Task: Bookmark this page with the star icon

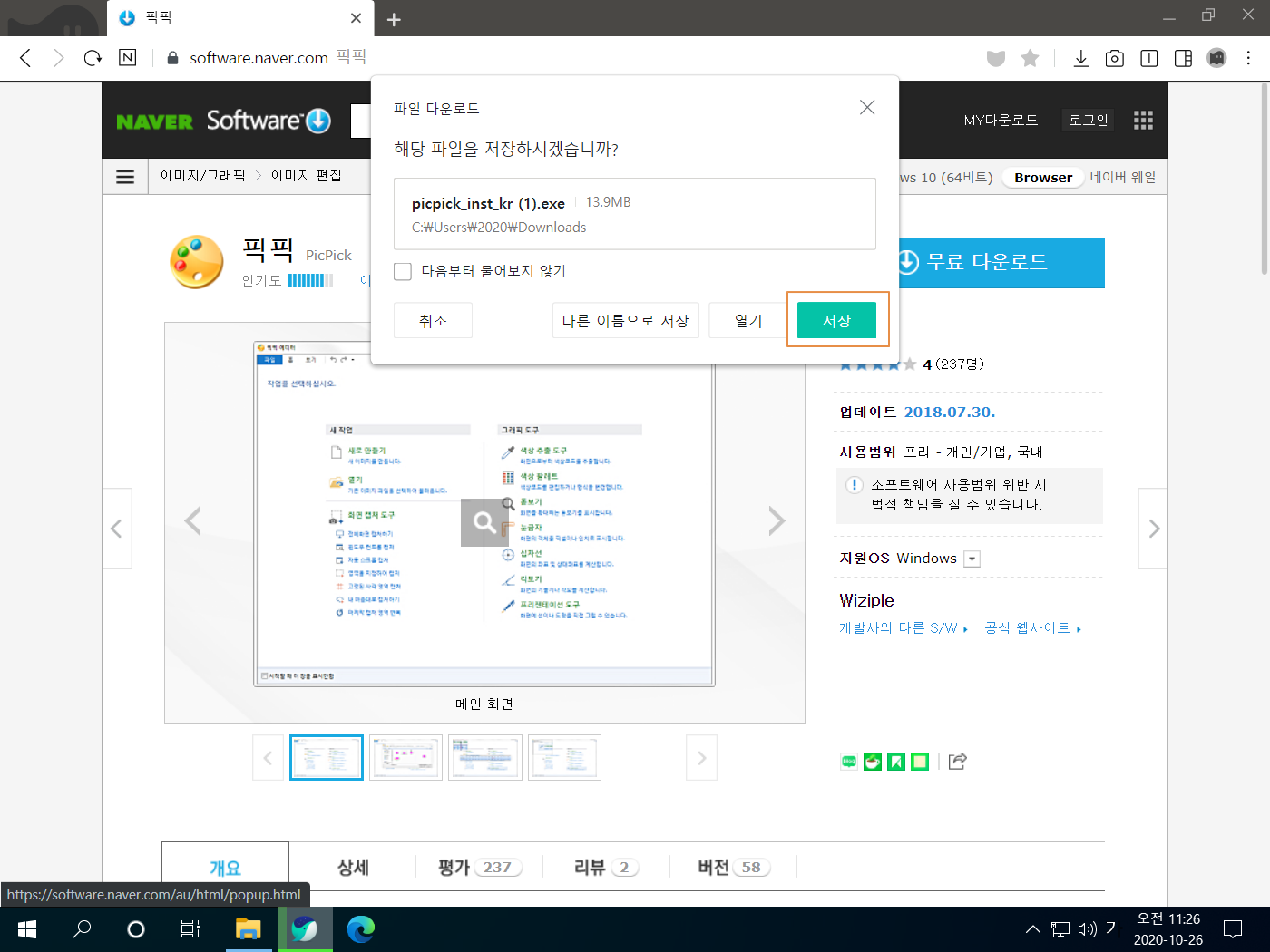Action: point(1030,58)
